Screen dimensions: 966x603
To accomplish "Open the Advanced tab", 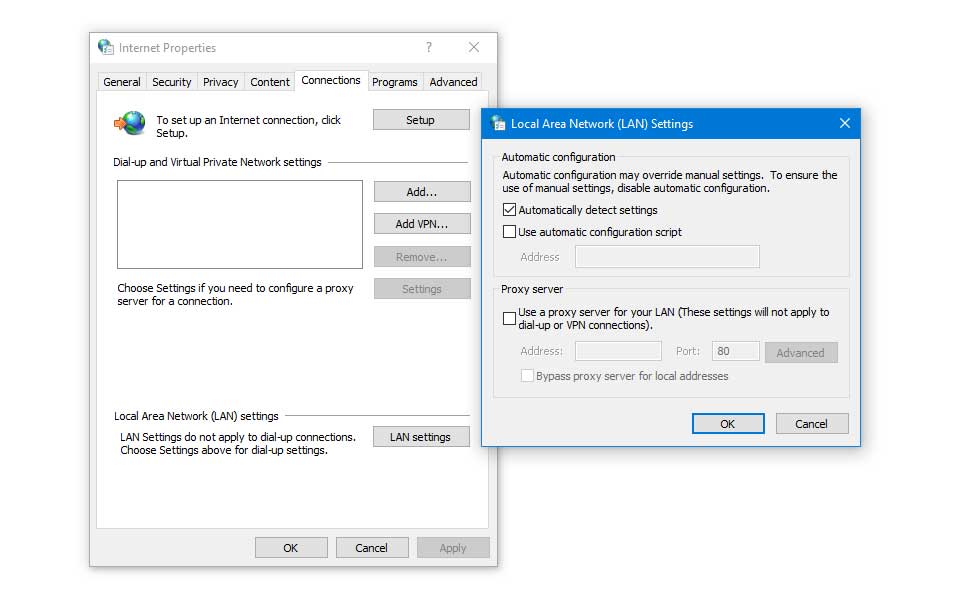I will click(452, 82).
